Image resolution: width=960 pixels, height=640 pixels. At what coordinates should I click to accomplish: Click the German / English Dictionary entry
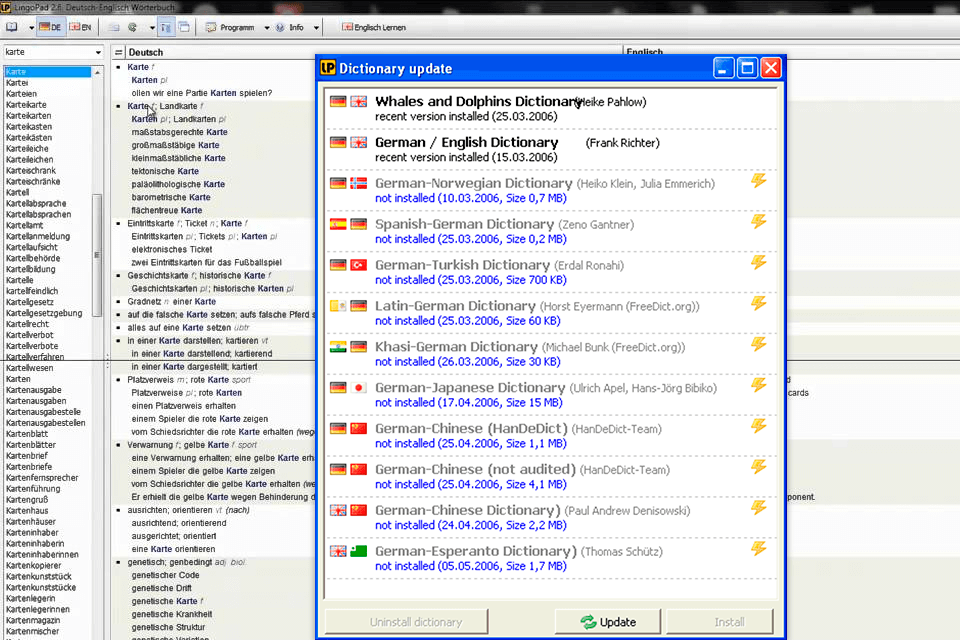551,149
